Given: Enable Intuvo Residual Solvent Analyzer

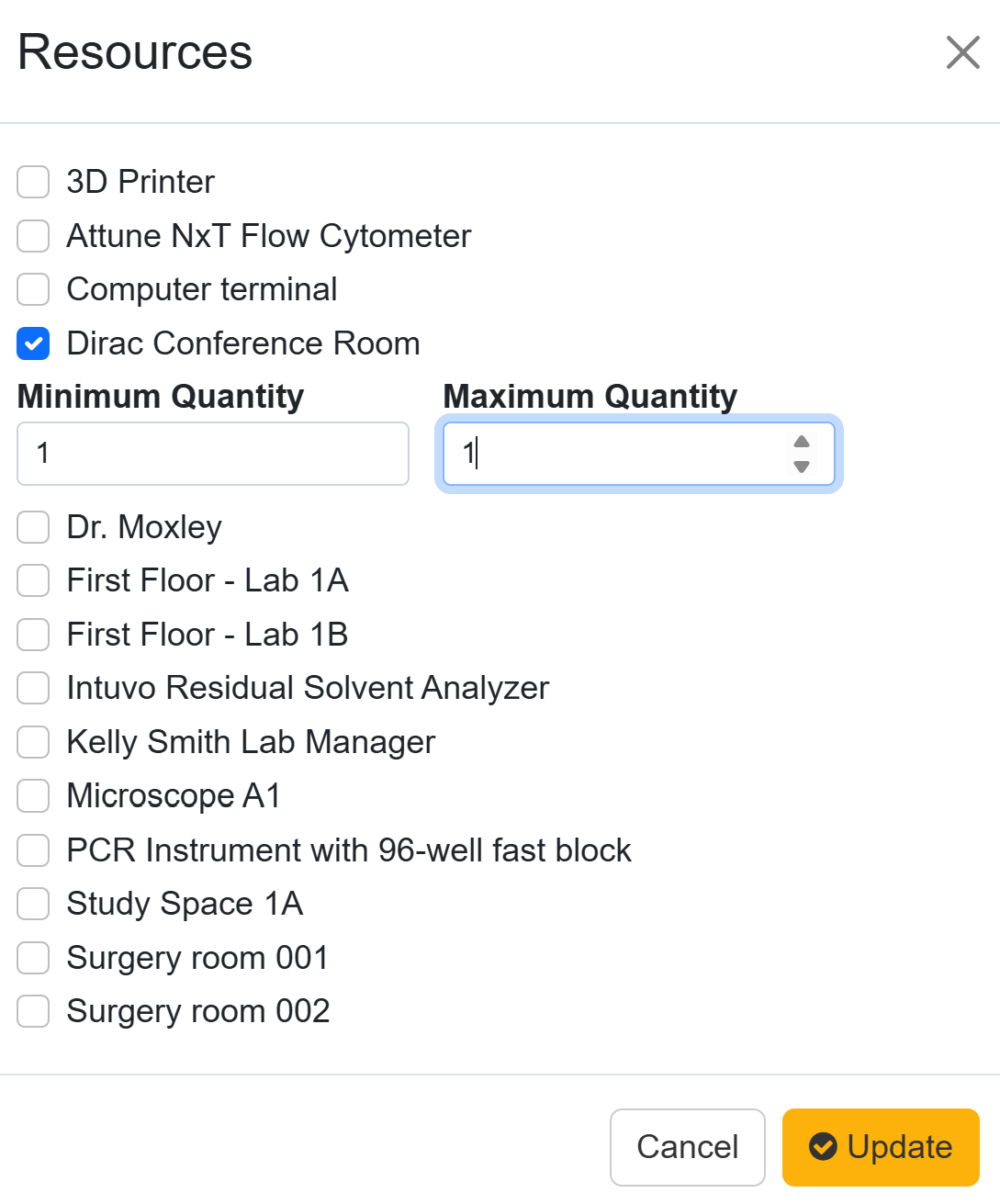Looking at the screenshot, I should 33,688.
